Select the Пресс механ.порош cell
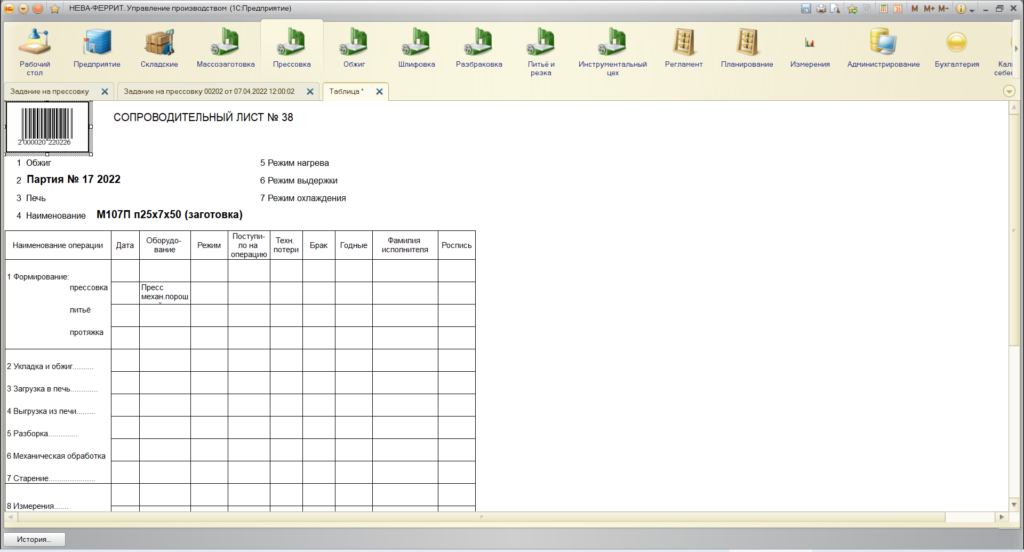This screenshot has height=552, width=1024. tap(165, 292)
